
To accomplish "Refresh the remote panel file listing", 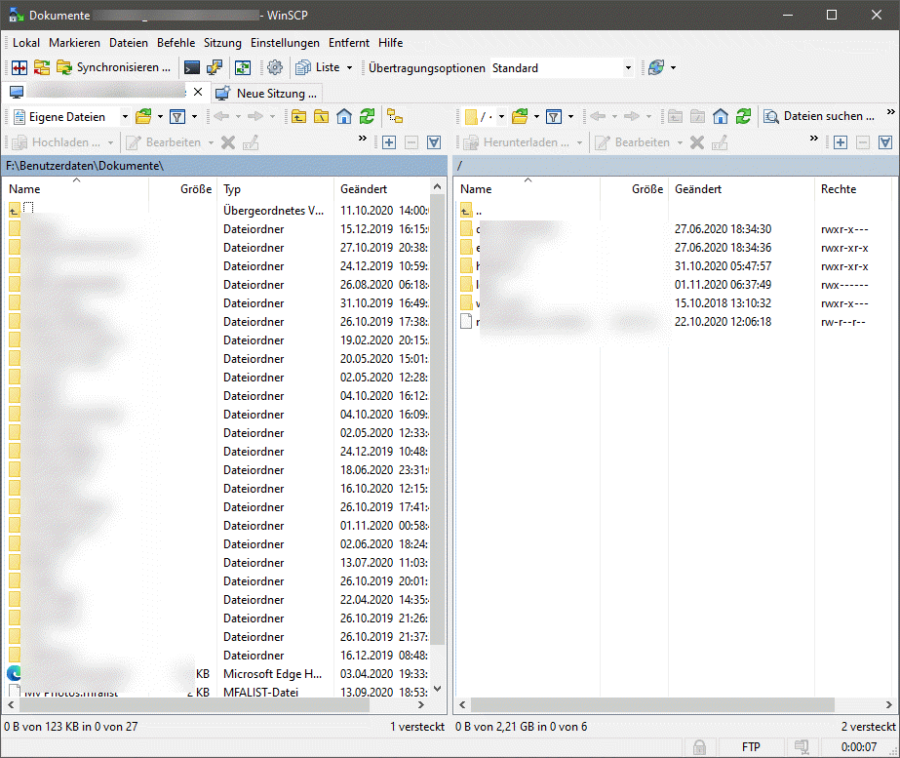I will 742,116.
